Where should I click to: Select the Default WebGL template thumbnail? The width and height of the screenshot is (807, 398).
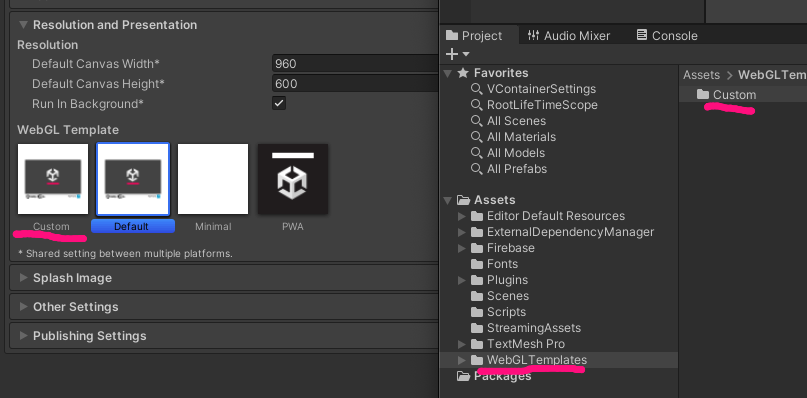pyautogui.click(x=133, y=179)
